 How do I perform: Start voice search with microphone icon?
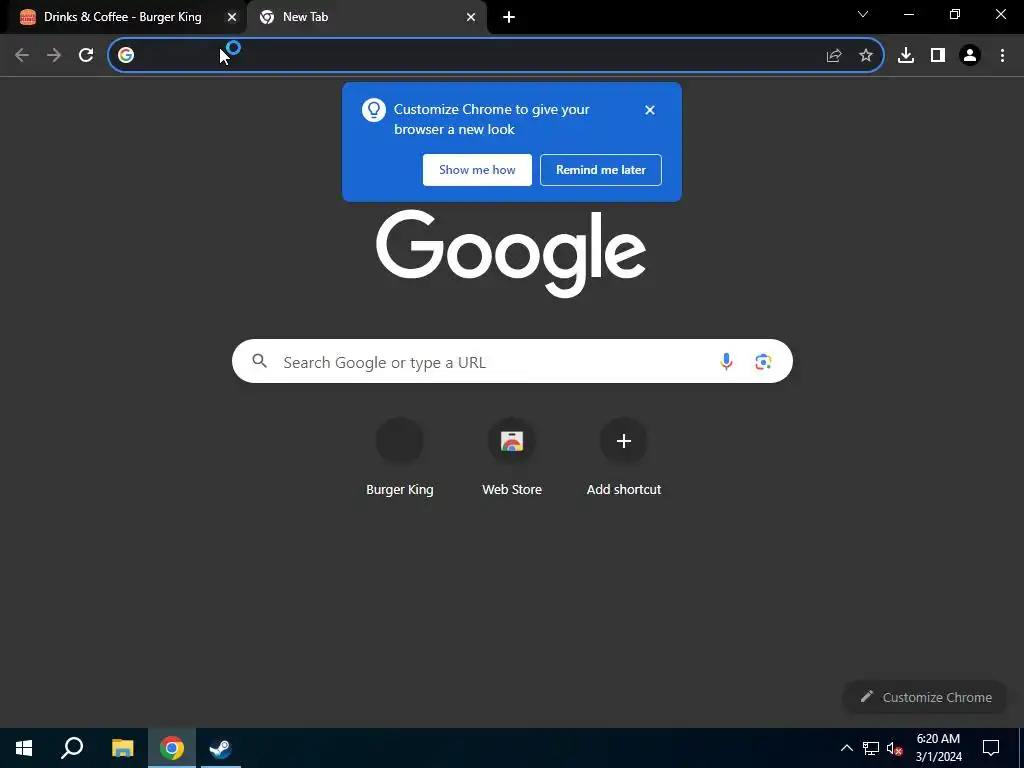point(726,361)
